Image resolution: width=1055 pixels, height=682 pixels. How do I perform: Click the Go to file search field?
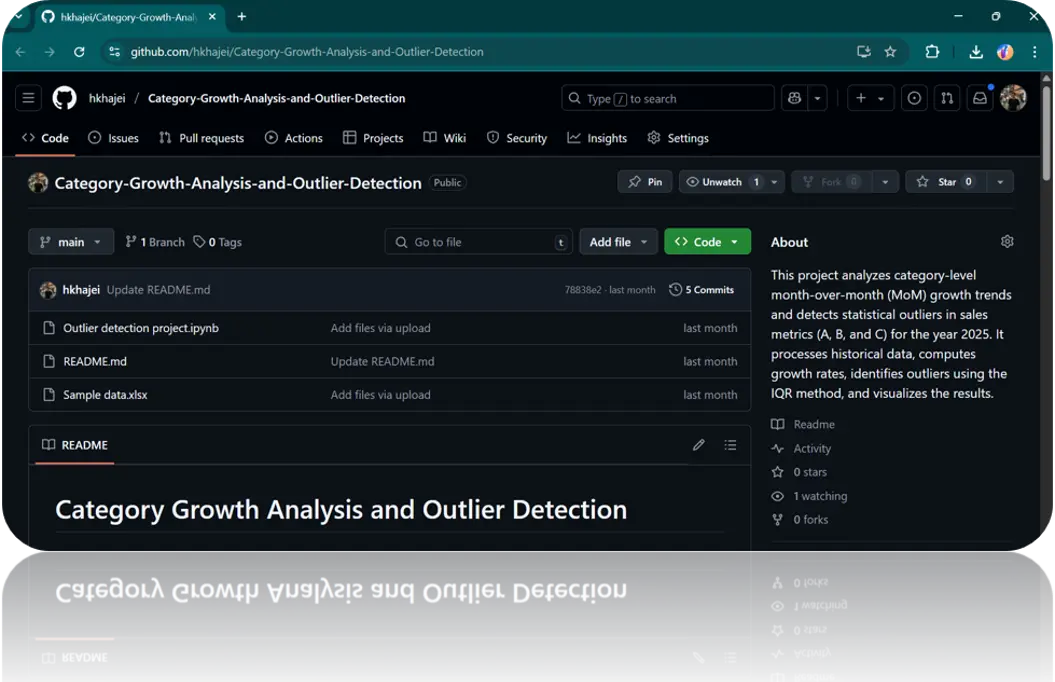click(x=478, y=242)
